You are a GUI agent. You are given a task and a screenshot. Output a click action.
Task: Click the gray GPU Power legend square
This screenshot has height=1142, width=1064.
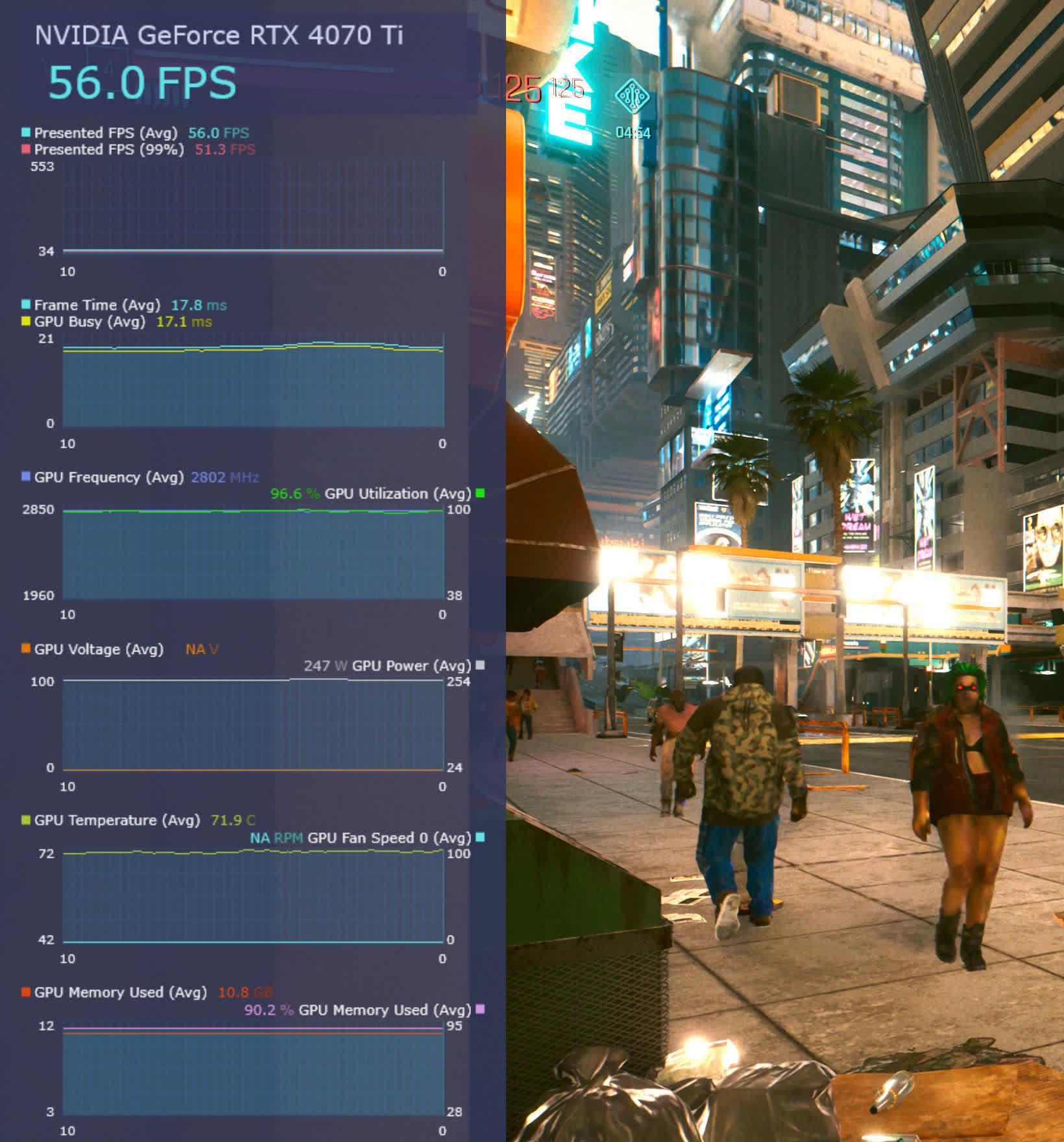pos(480,665)
